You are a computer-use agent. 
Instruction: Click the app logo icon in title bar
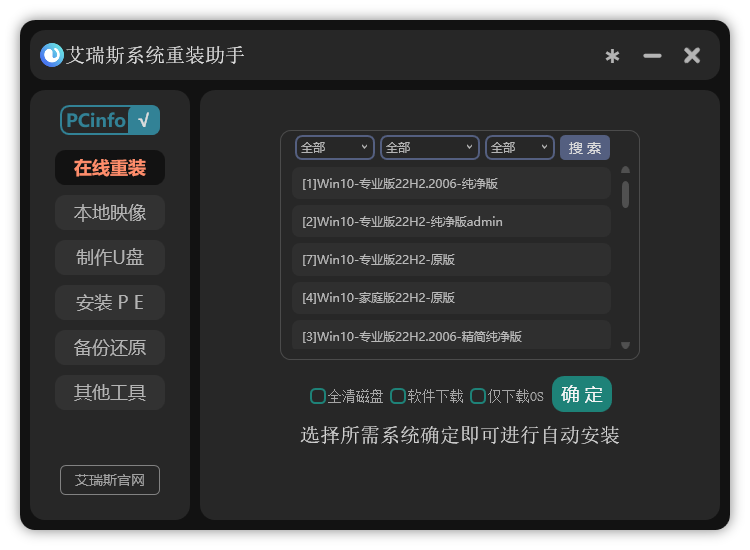pos(52,55)
